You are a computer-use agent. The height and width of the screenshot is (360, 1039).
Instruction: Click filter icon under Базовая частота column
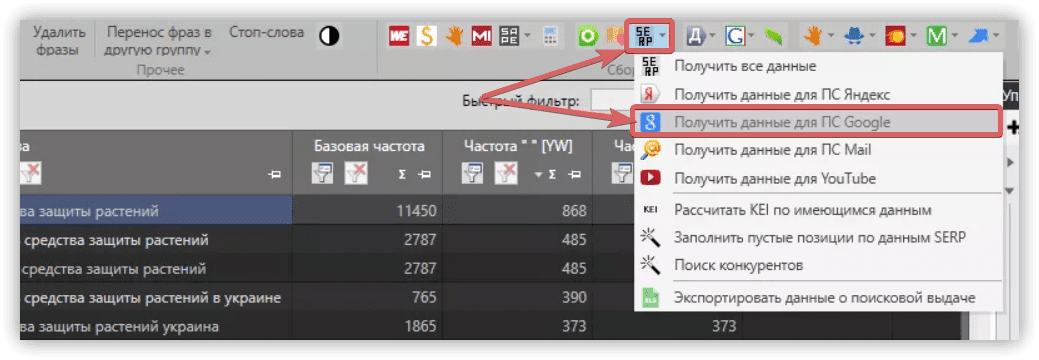(323, 174)
